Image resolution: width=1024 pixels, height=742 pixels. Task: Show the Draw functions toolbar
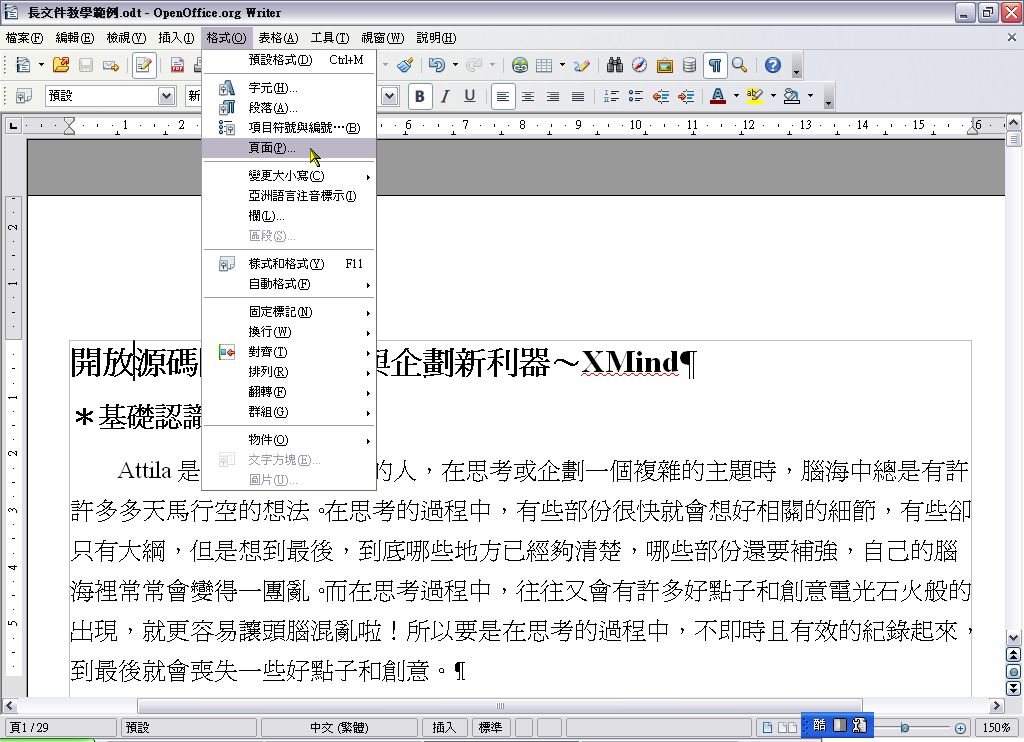pyautogui.click(x=581, y=65)
